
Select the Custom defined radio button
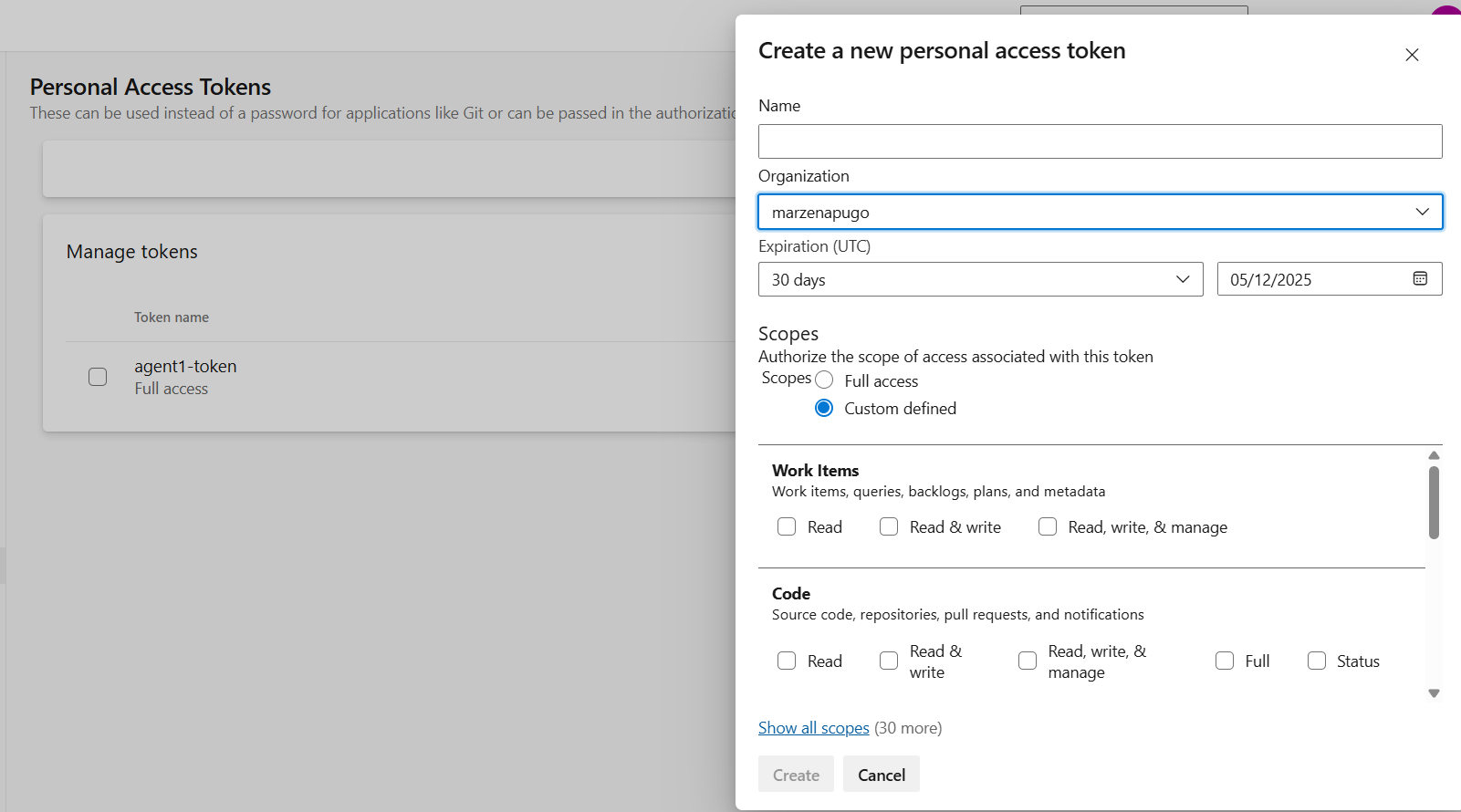click(x=824, y=408)
